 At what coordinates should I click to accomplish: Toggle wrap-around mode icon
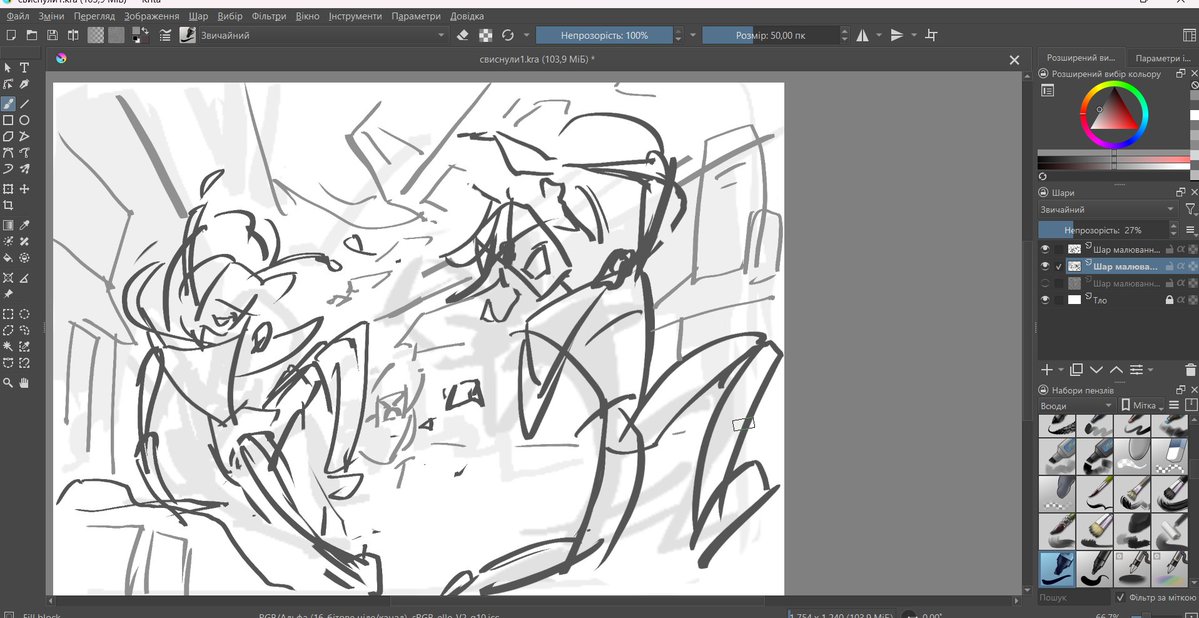931,35
